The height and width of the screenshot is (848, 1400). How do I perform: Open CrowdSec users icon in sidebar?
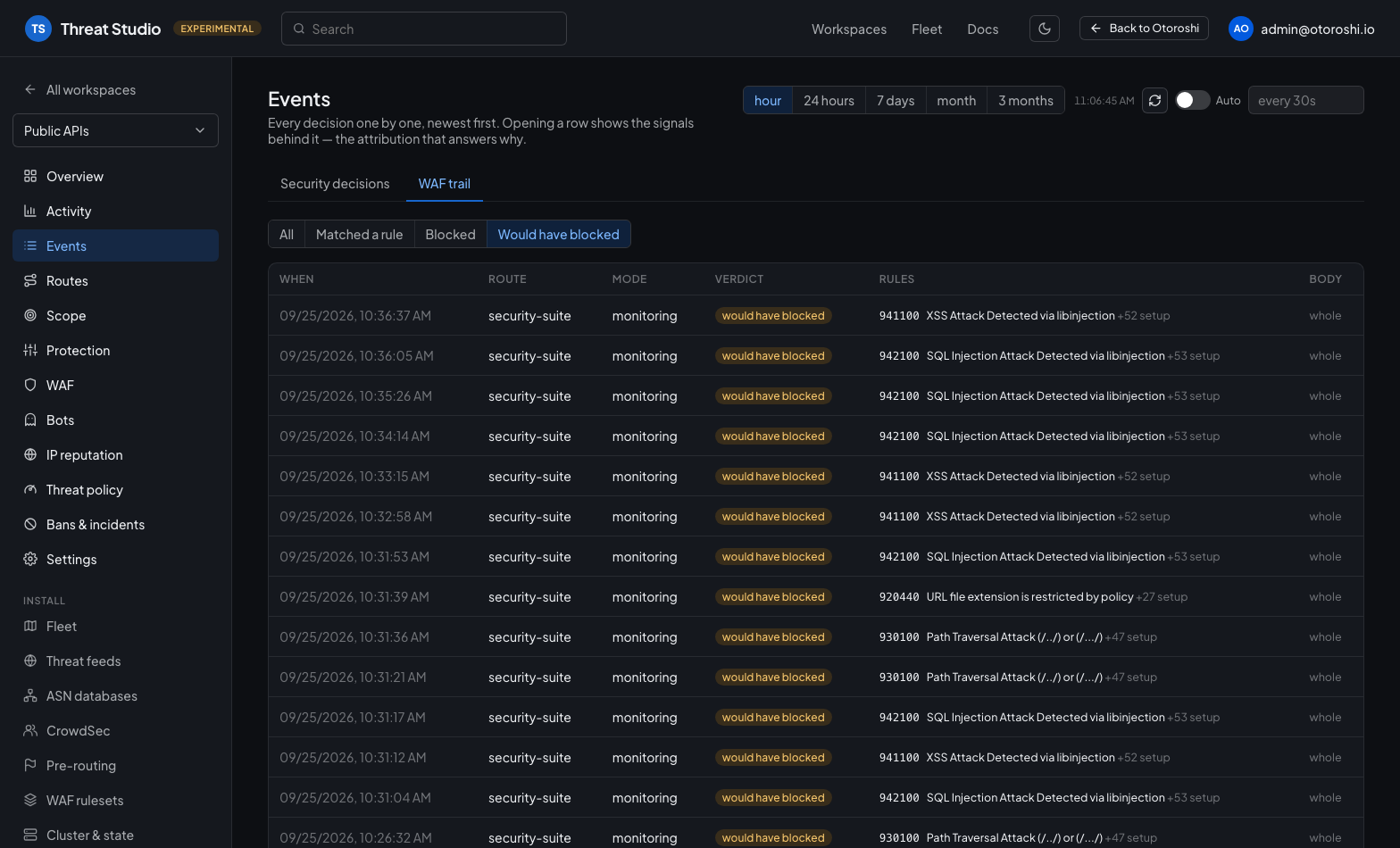30,730
